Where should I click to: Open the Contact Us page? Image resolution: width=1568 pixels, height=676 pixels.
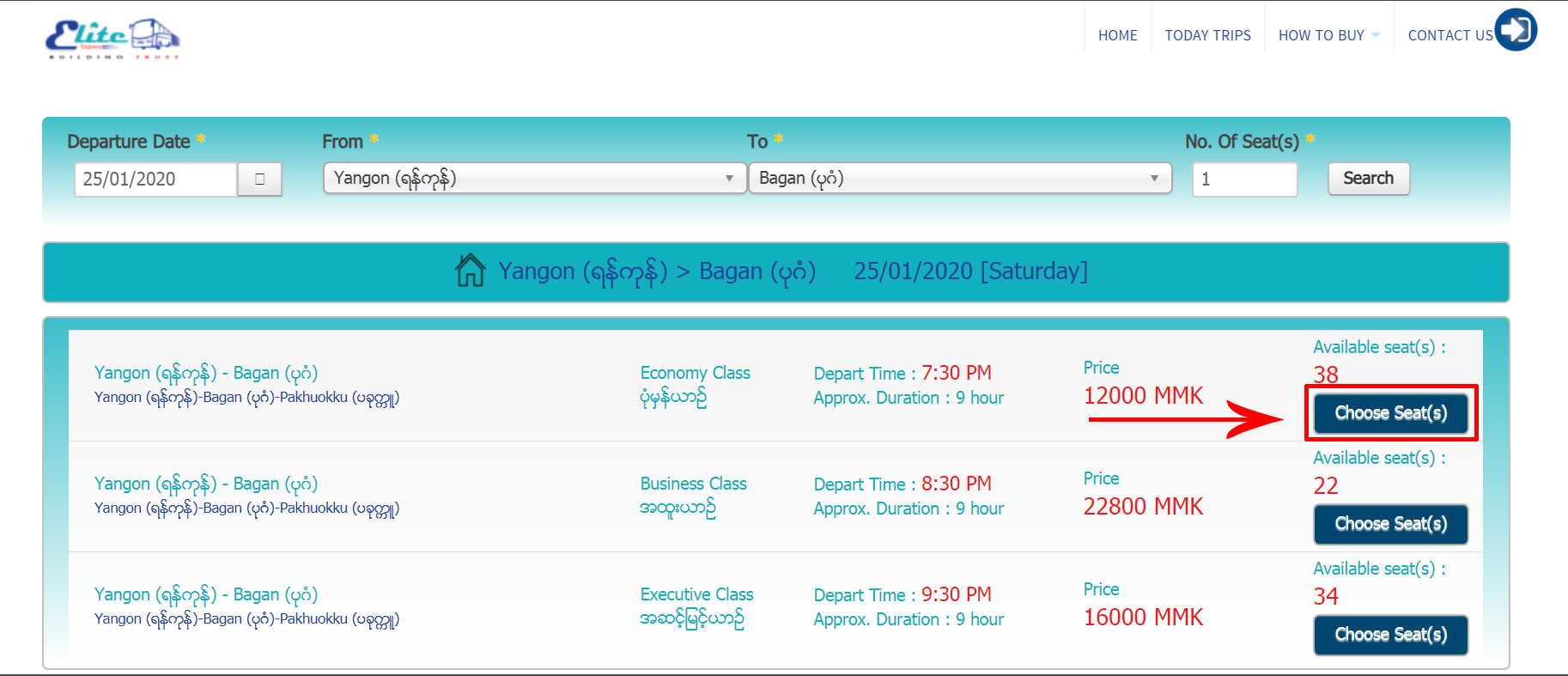(1449, 35)
